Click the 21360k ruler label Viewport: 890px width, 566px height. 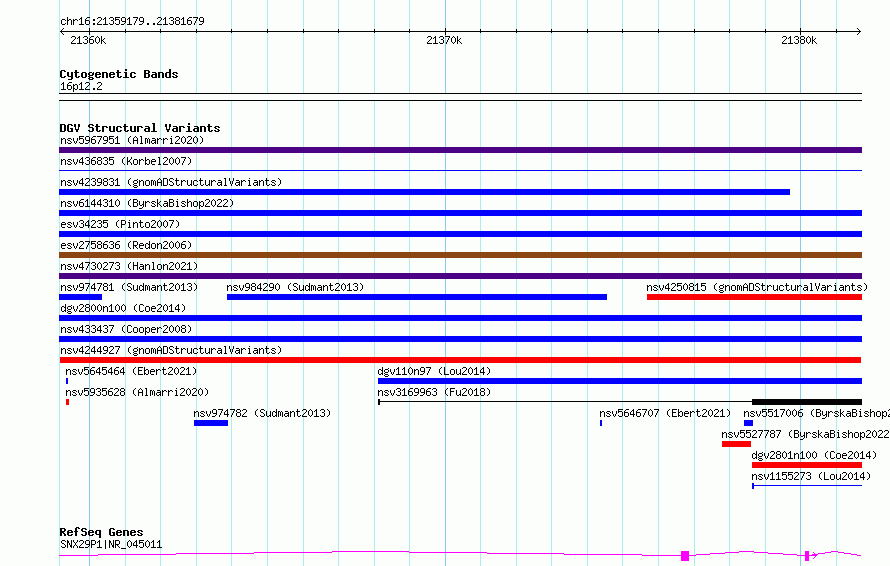point(88,40)
